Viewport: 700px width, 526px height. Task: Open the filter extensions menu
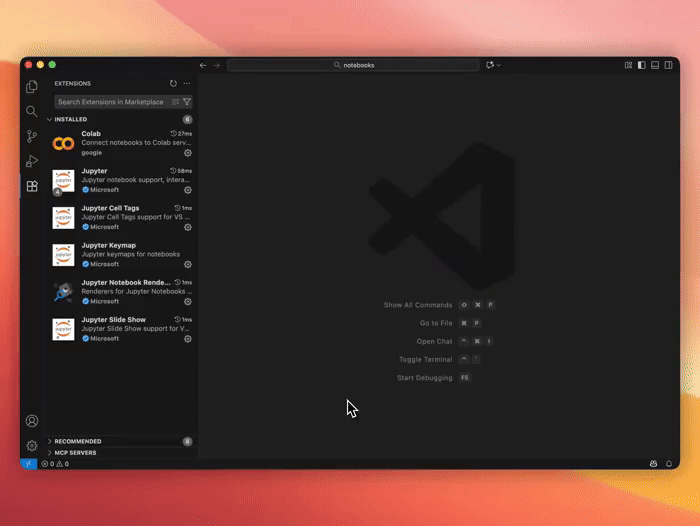point(187,102)
